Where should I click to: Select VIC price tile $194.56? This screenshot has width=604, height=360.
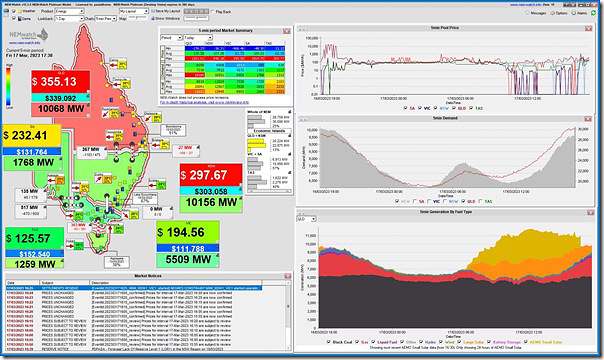click(188, 232)
